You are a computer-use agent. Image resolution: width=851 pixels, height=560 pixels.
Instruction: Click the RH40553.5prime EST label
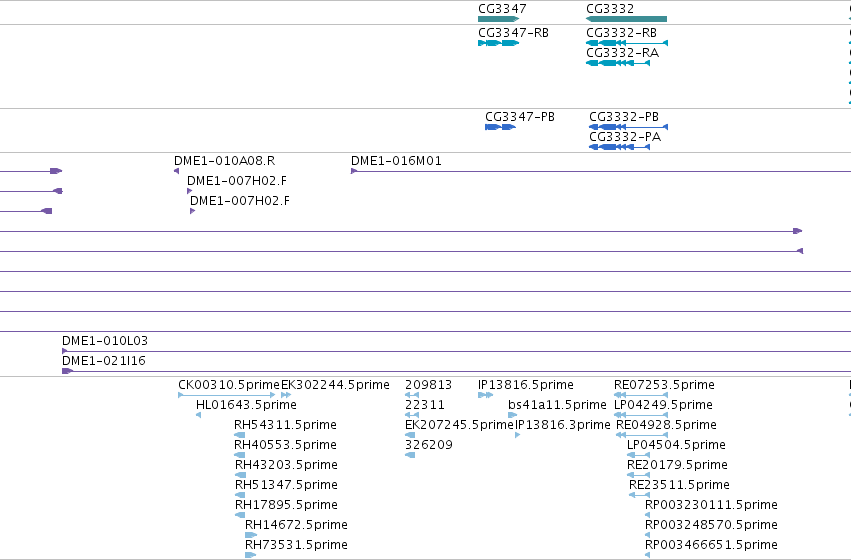[x=285, y=445]
